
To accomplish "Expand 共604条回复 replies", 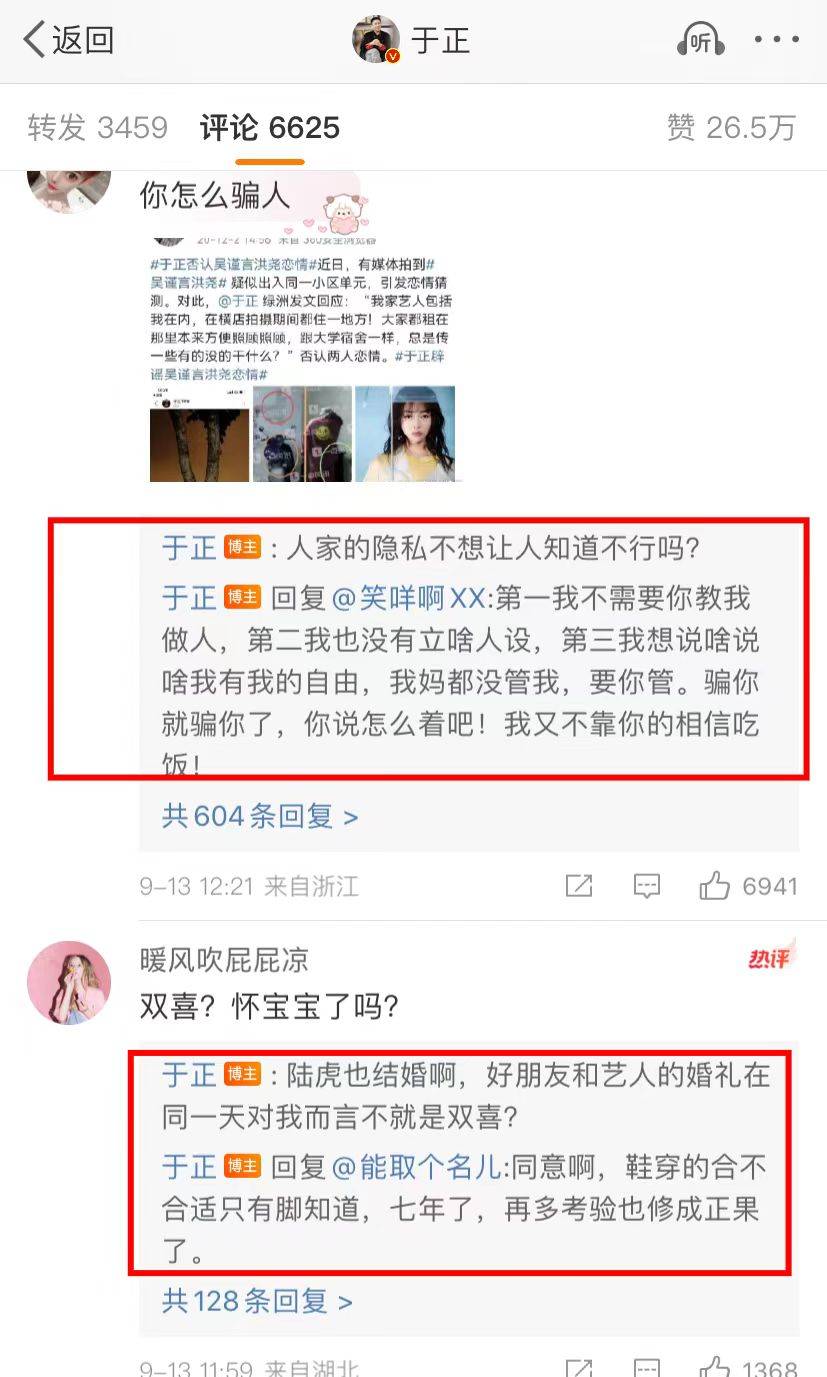I will pos(260,816).
